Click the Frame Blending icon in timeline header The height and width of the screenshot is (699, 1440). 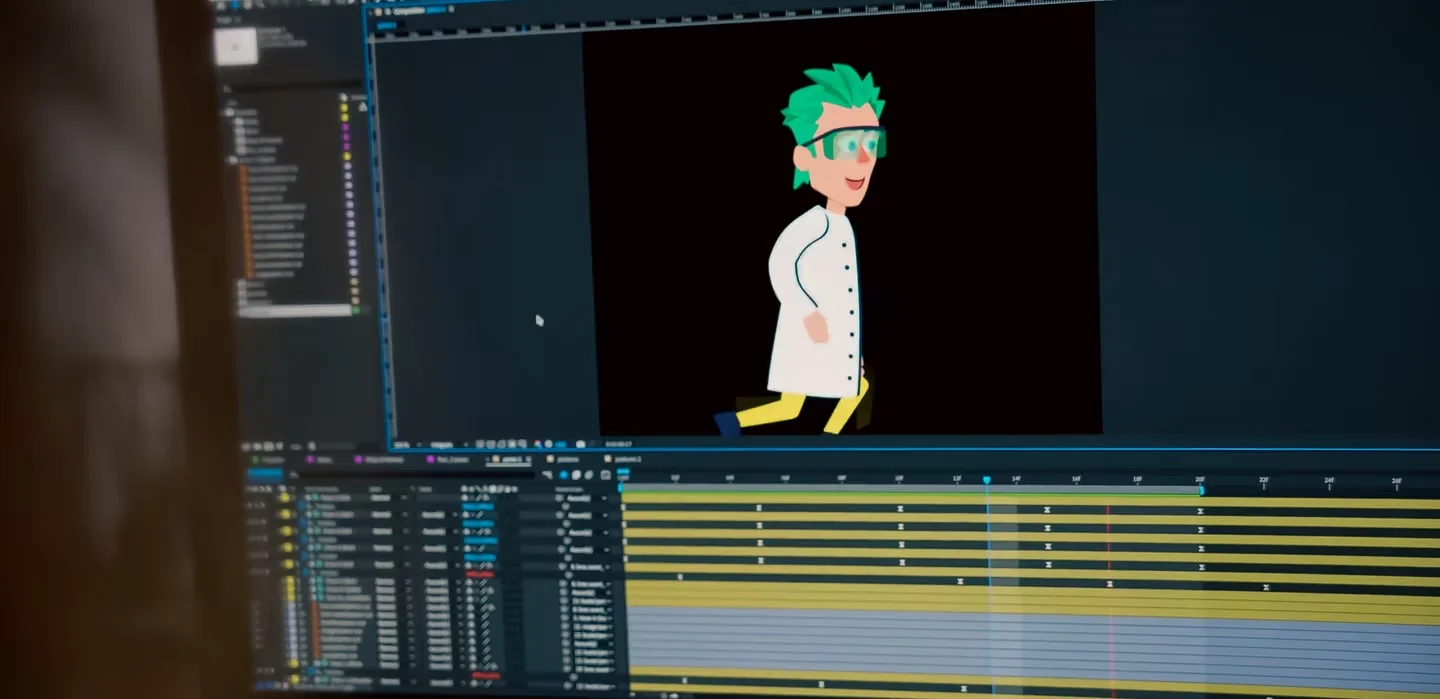coord(576,475)
